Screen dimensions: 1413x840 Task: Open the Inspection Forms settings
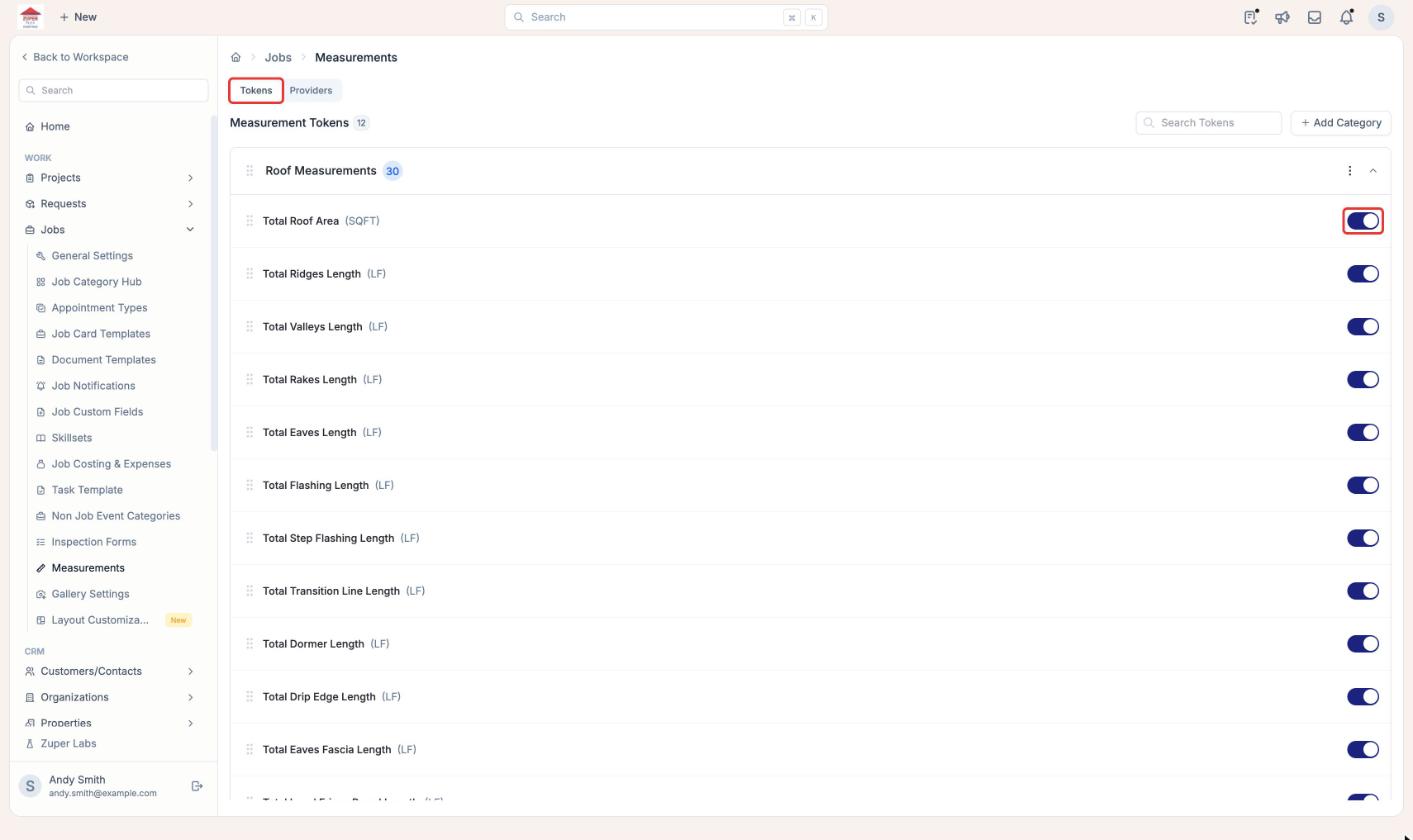tap(93, 542)
